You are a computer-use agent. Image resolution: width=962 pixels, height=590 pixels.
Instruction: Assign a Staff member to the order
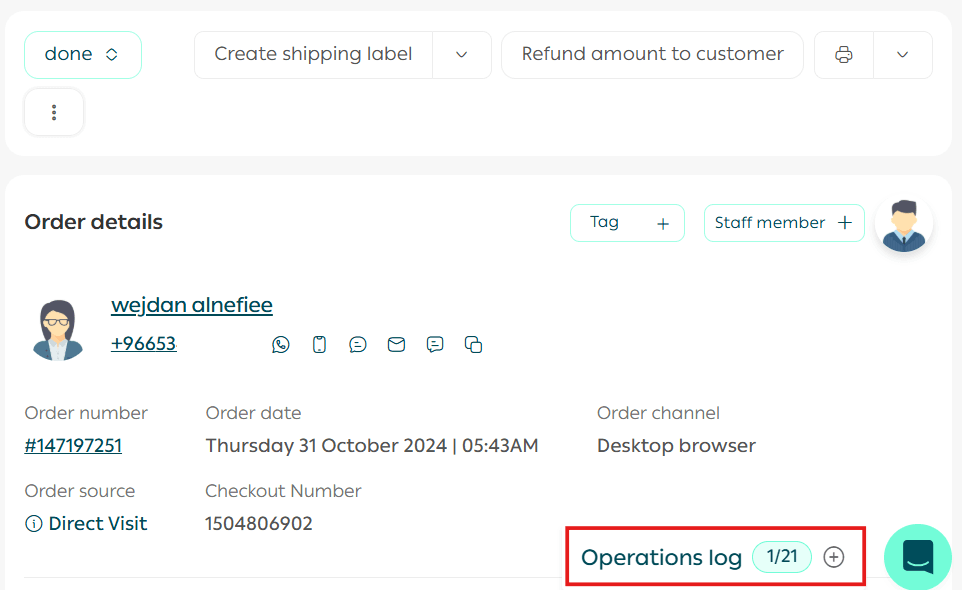(x=783, y=223)
